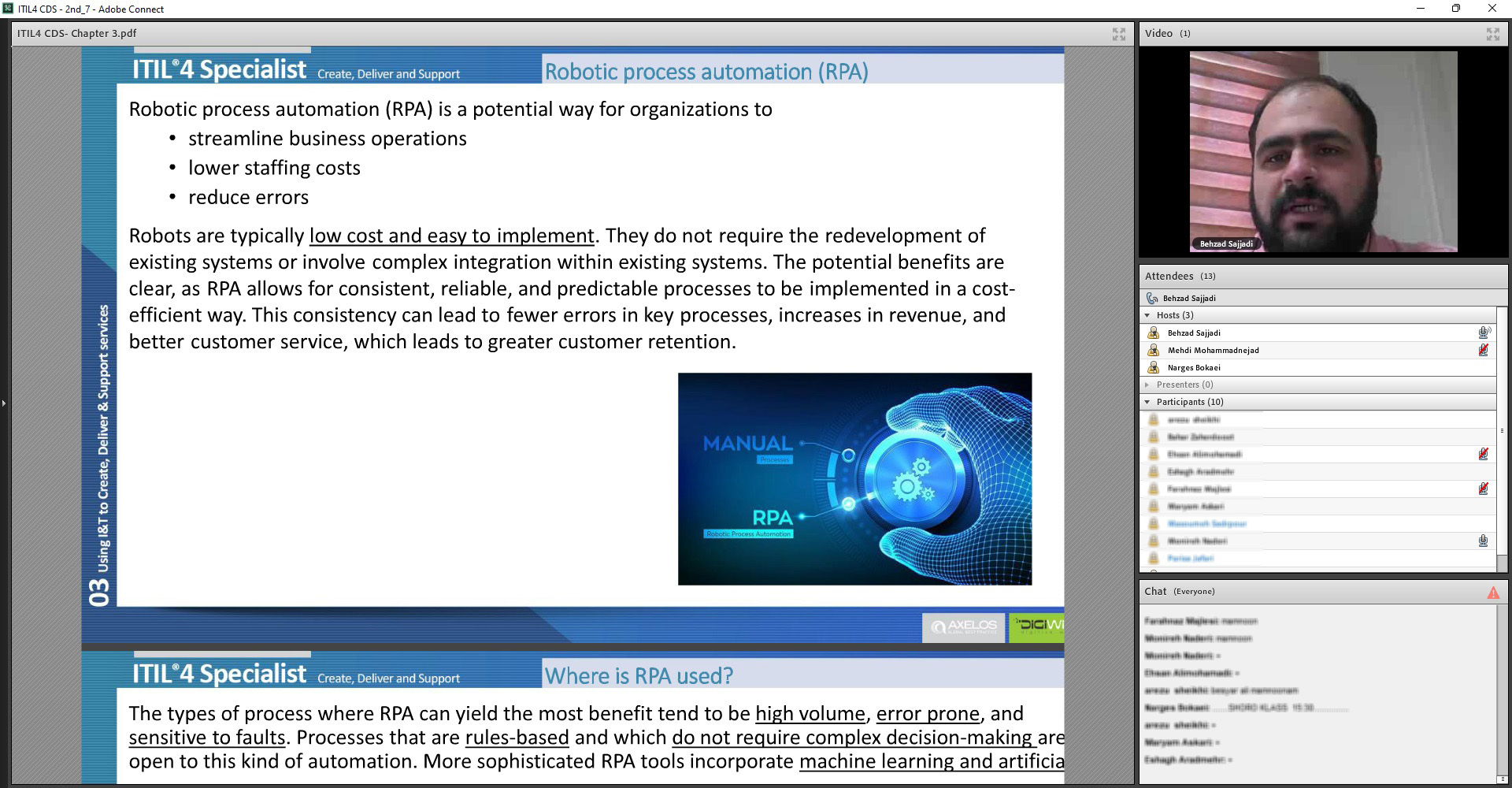
Task: Click Behzad Sajjadi's active microphone icon
Action: [1483, 333]
